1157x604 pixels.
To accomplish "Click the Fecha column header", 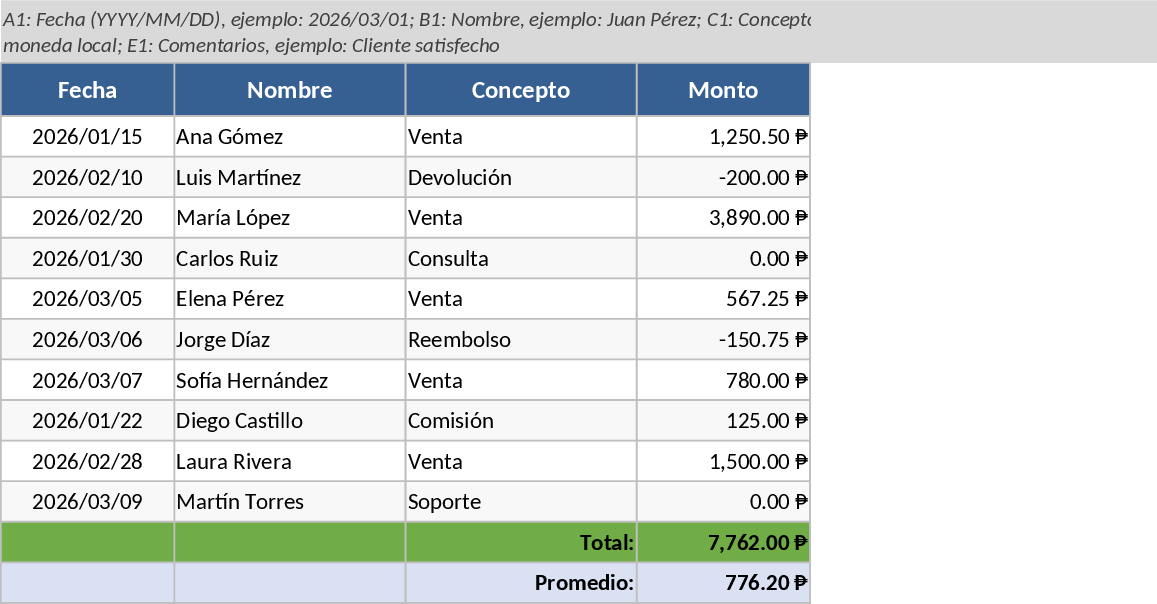I will pos(87,90).
